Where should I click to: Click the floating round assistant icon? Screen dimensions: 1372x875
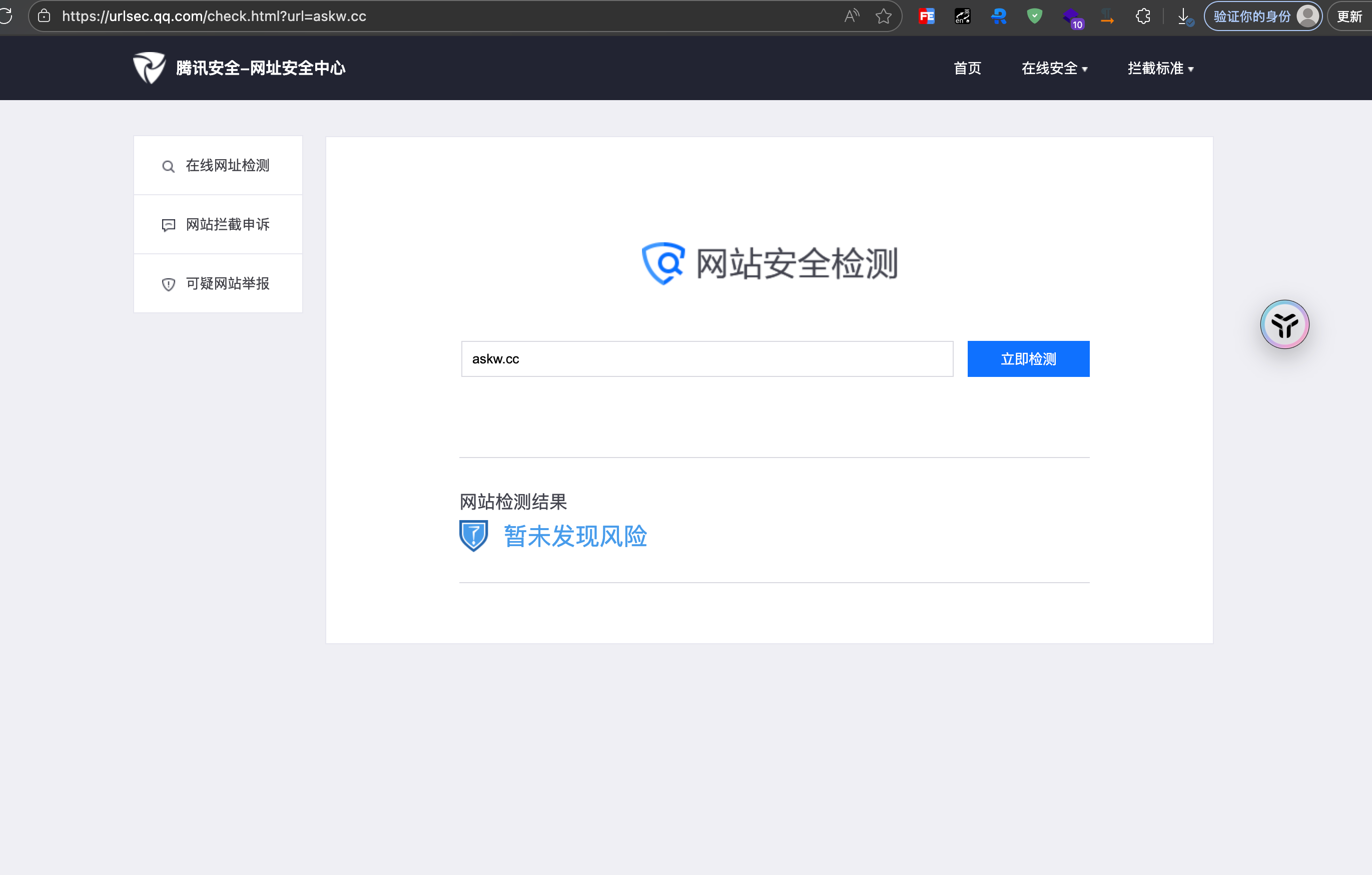point(1284,324)
